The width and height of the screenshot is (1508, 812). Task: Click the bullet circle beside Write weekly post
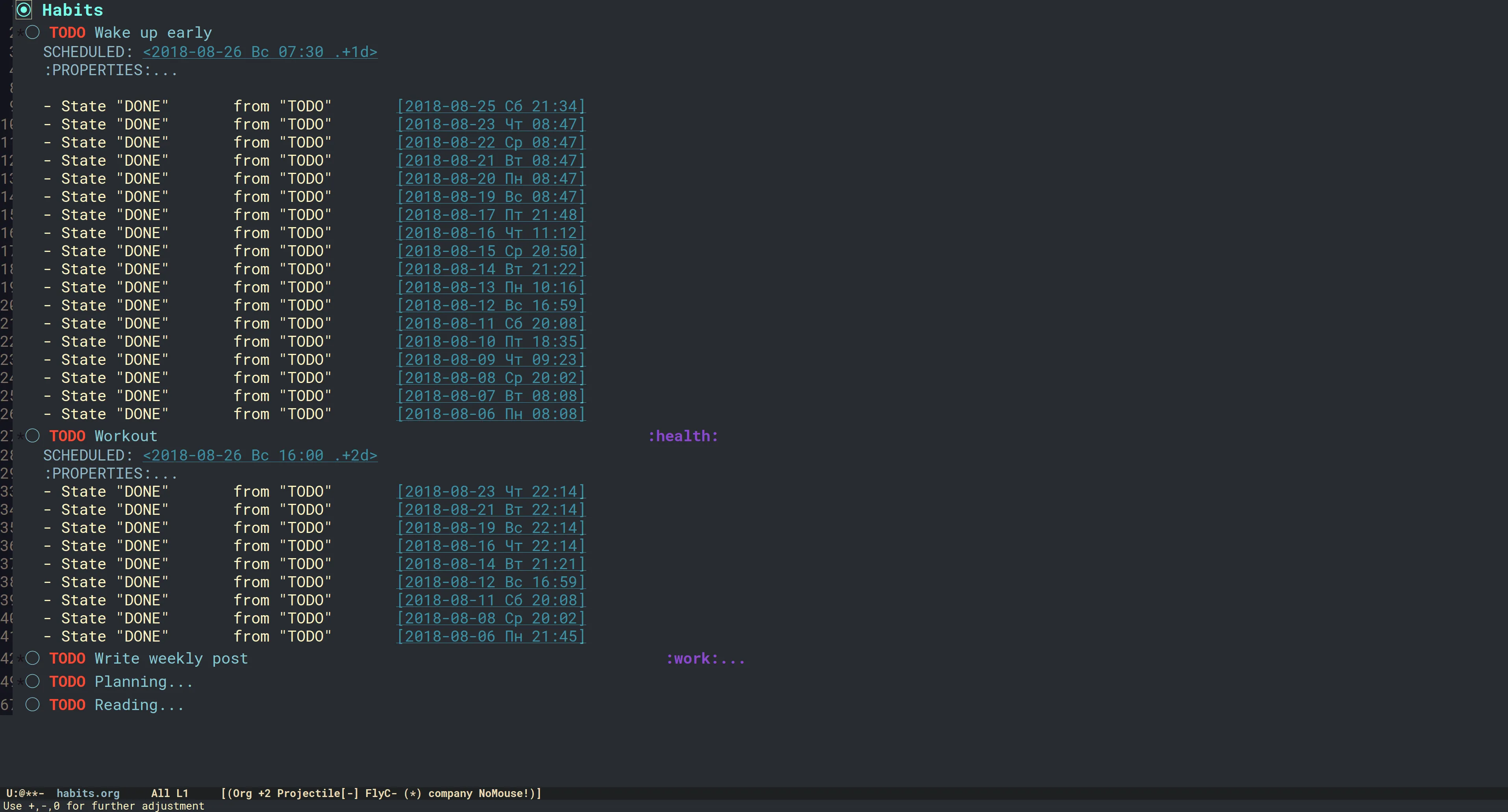[x=33, y=658]
